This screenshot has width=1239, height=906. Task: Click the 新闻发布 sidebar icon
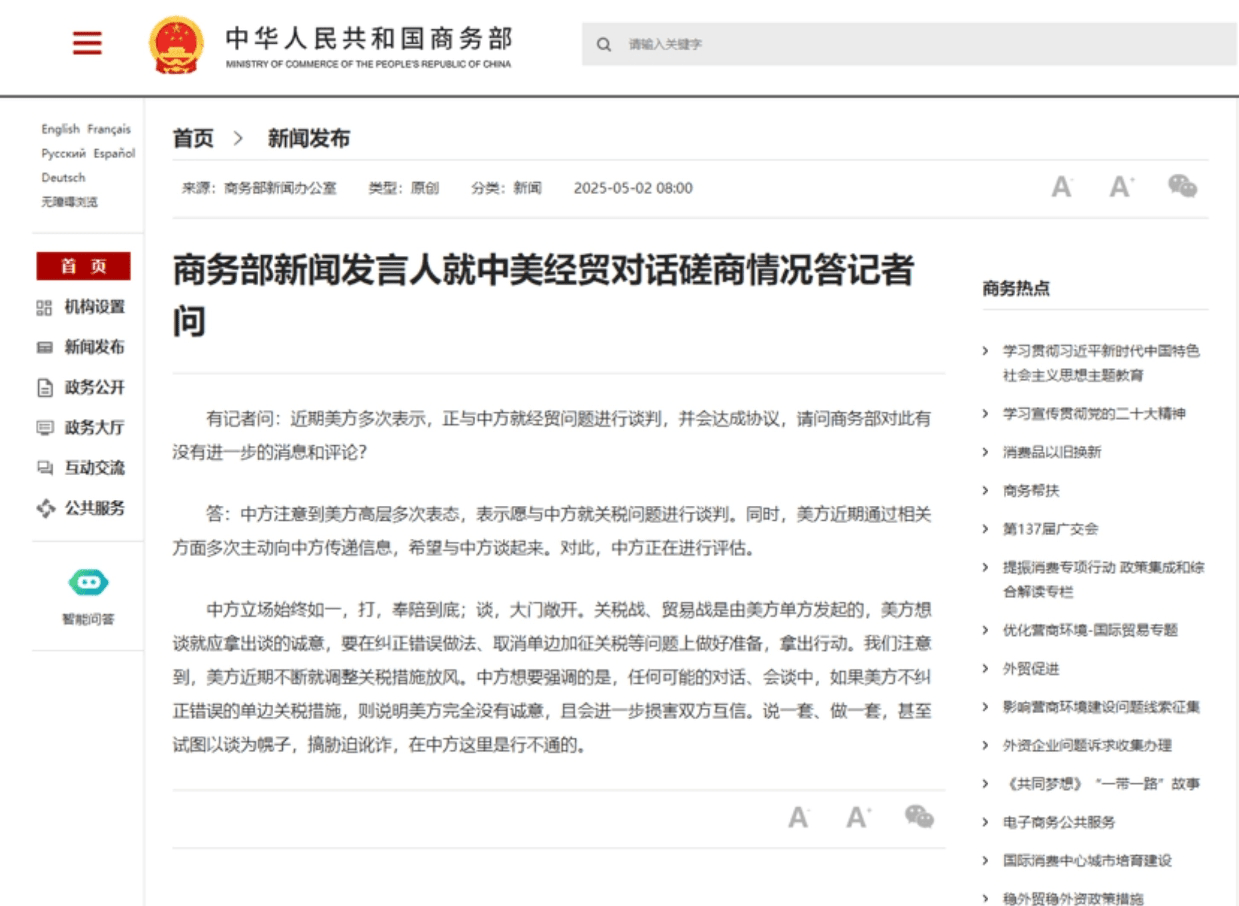44,347
